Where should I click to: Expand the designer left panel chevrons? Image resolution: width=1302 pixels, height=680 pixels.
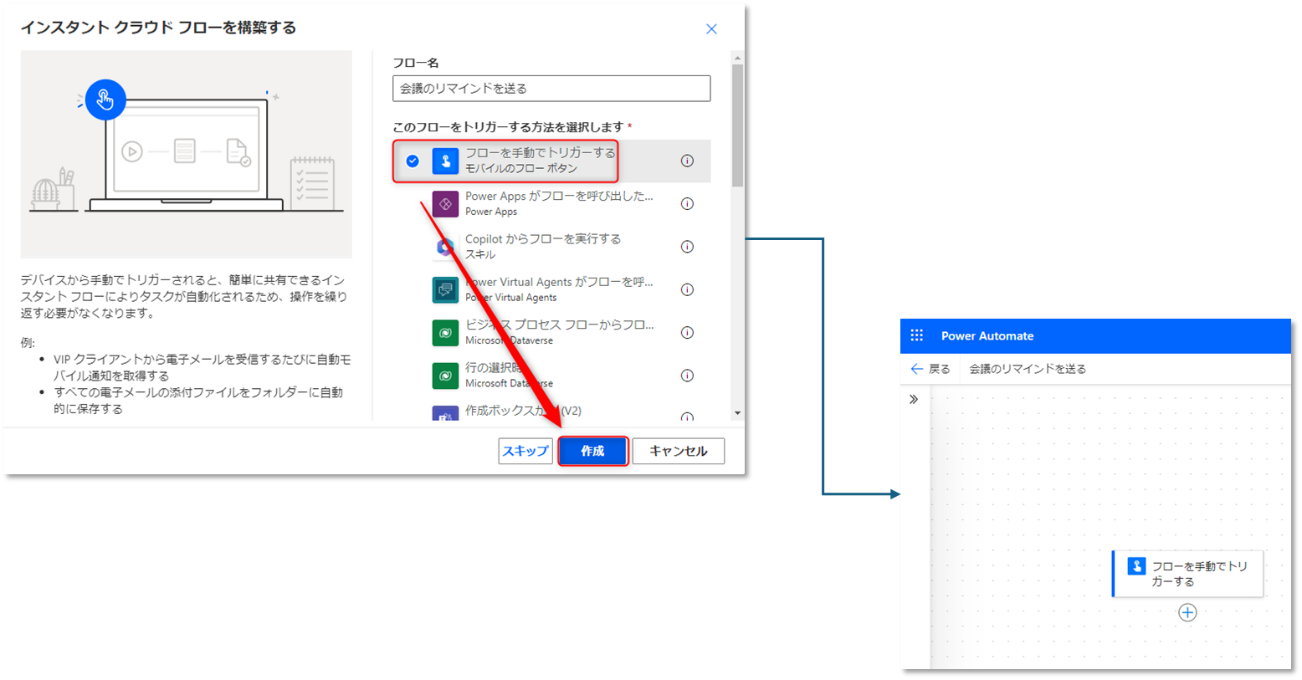click(913, 399)
